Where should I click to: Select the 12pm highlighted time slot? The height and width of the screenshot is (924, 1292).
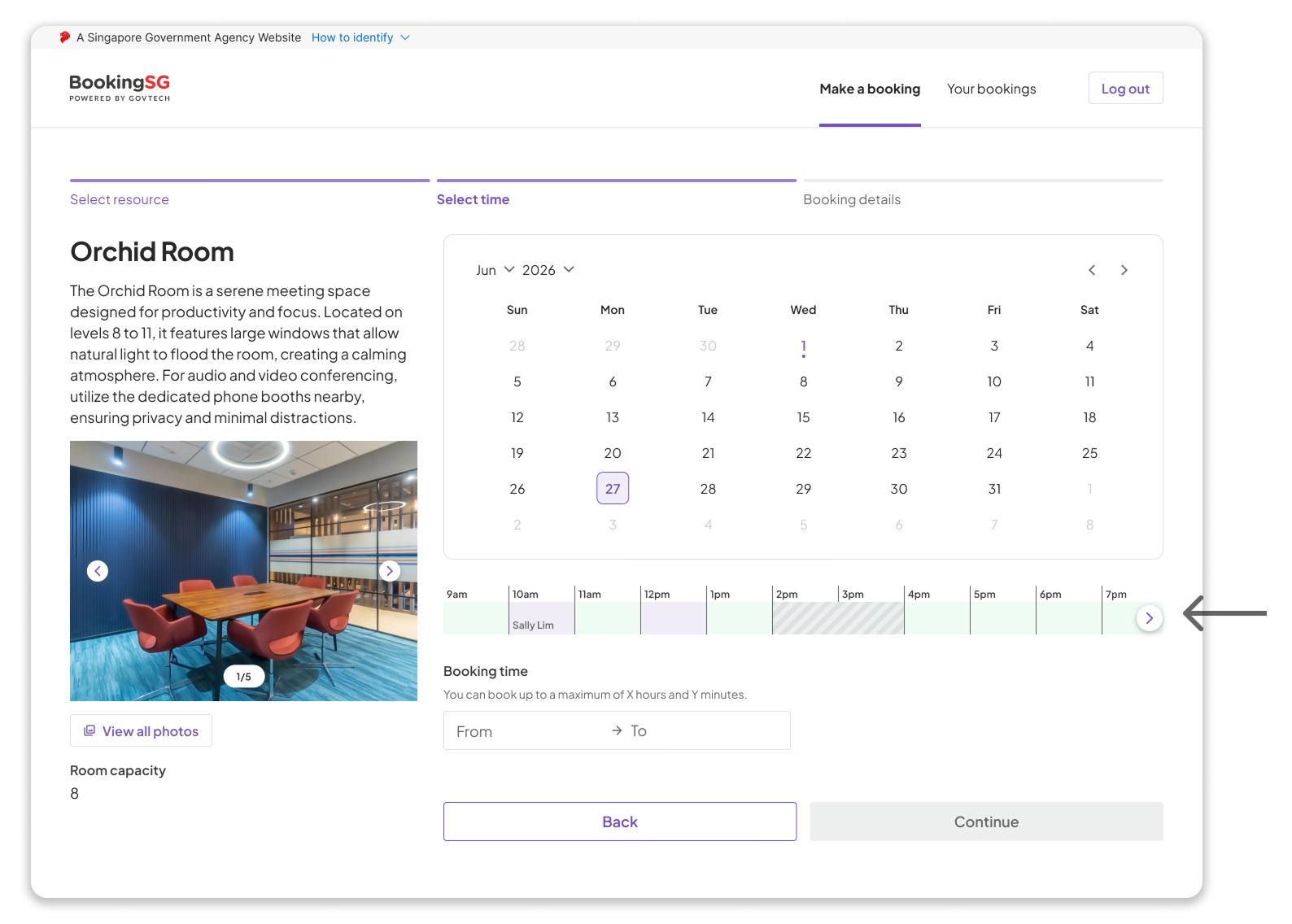click(x=674, y=618)
